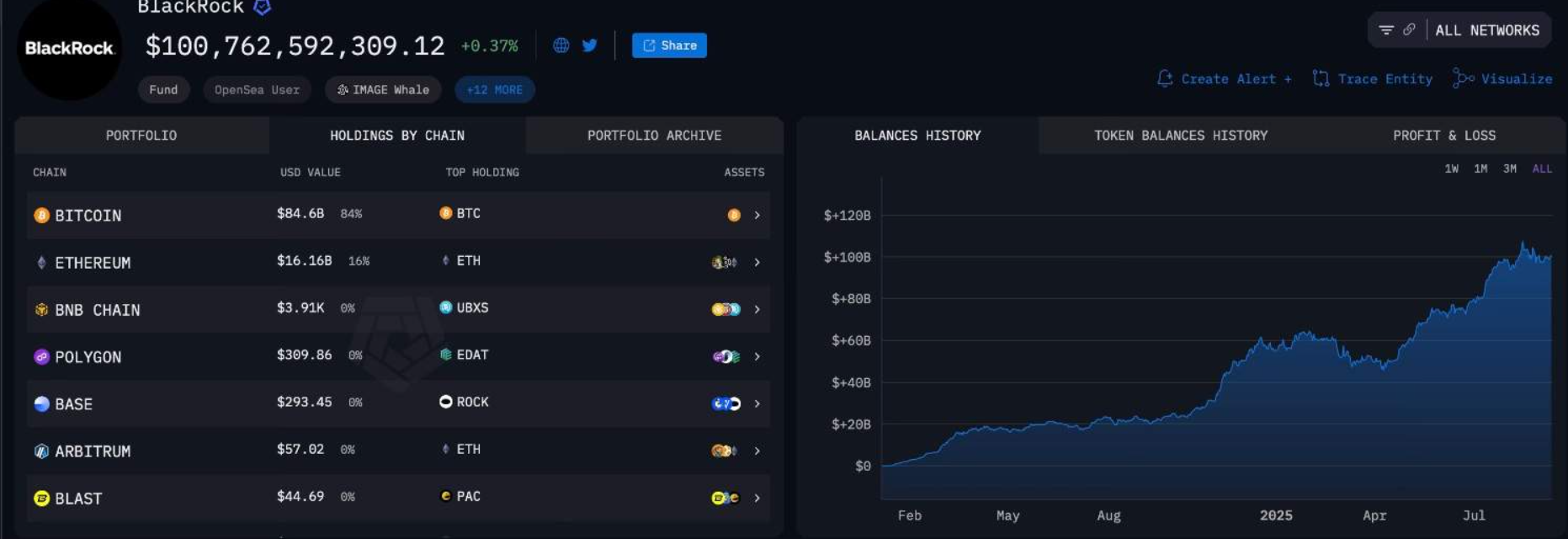Click the asset icons cluster in BNB Chain row

pos(726,310)
